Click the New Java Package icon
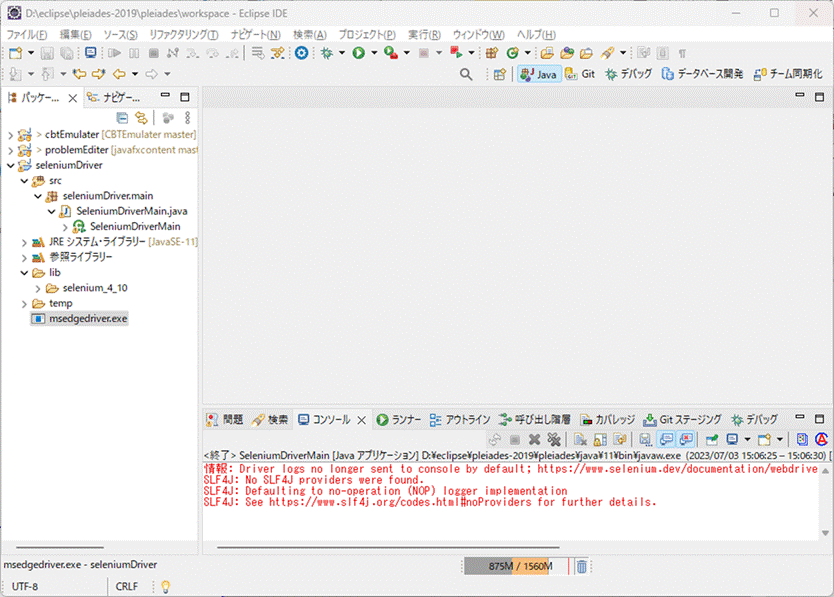The width and height of the screenshot is (834, 597). pos(492,53)
